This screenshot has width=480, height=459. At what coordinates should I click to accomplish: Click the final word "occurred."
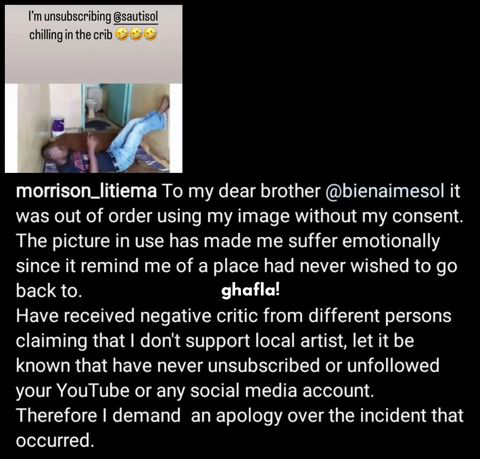(x=55, y=440)
